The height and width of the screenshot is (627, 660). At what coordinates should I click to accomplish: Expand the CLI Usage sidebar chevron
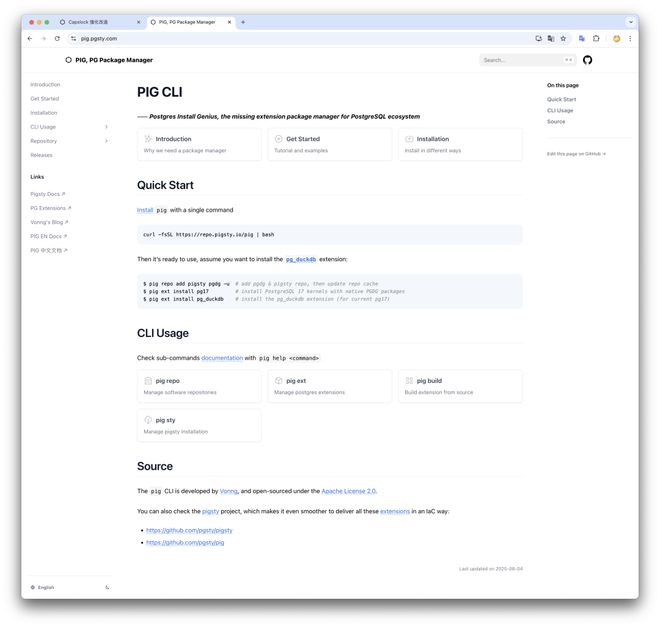pyautogui.click(x=106, y=127)
